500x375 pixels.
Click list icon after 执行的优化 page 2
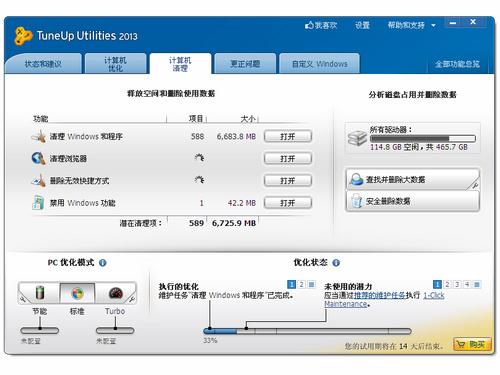coord(311,284)
